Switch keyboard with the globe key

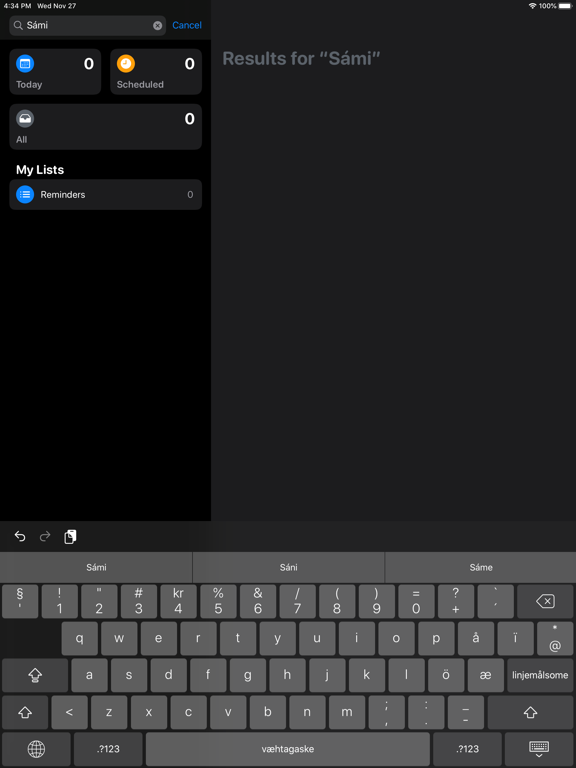pos(36,749)
